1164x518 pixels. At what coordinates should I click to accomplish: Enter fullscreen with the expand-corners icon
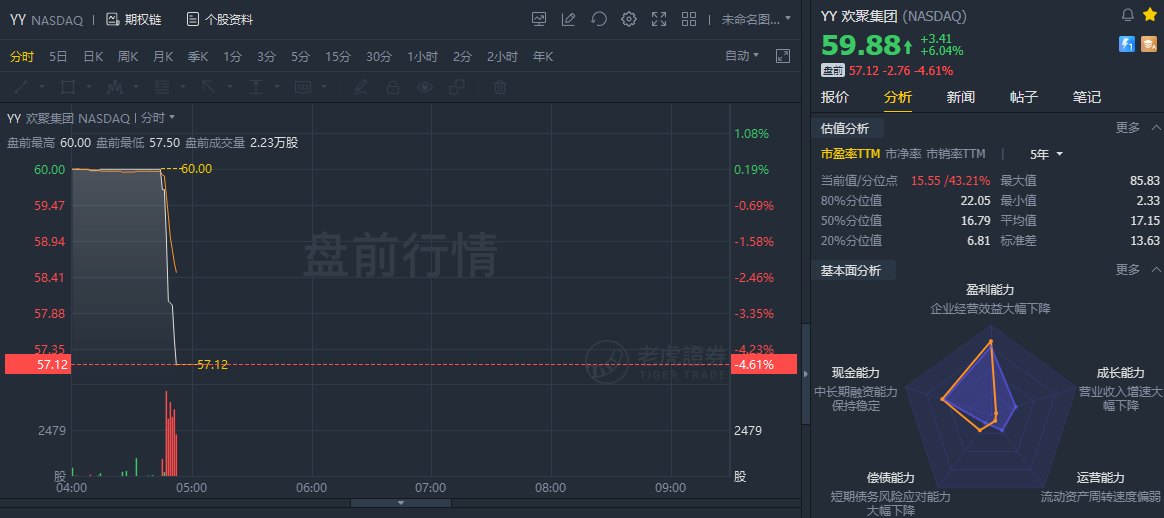click(x=658, y=19)
